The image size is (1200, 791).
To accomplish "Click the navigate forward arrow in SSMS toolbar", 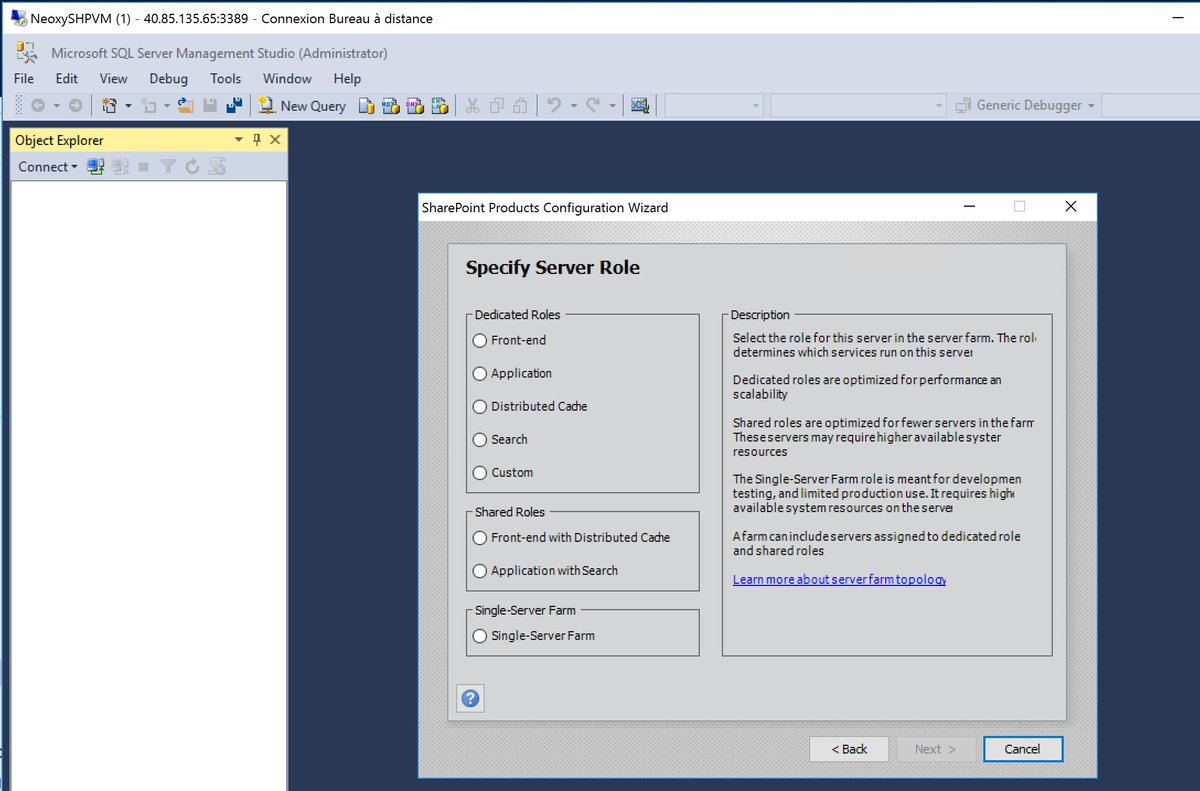I will point(75,105).
